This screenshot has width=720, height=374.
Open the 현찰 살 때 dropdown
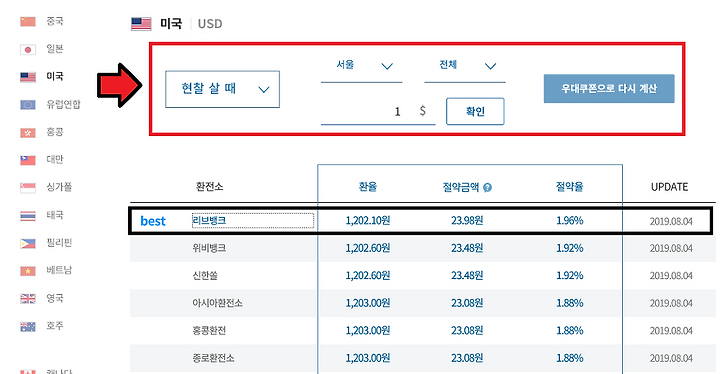click(222, 89)
